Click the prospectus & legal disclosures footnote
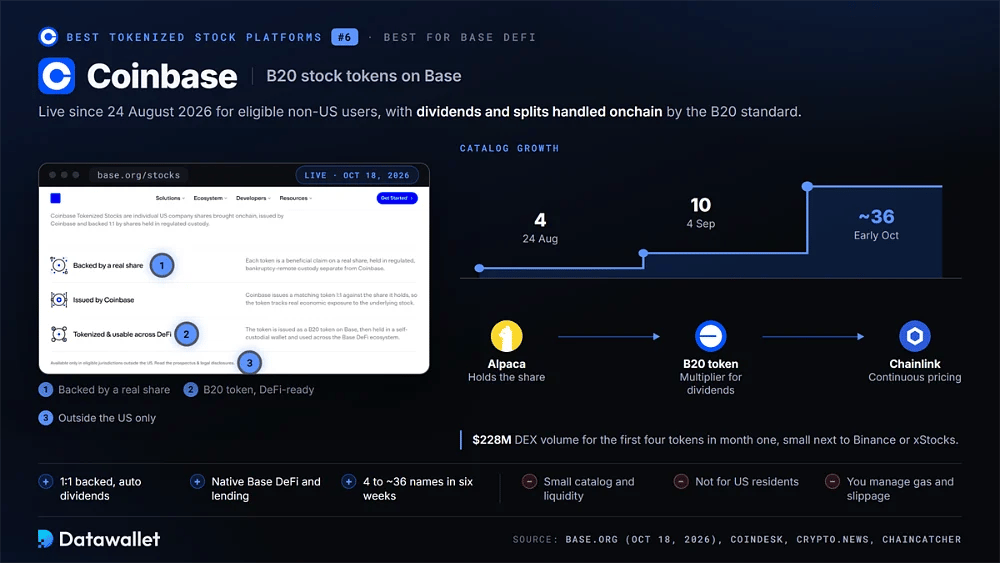 tap(142, 363)
